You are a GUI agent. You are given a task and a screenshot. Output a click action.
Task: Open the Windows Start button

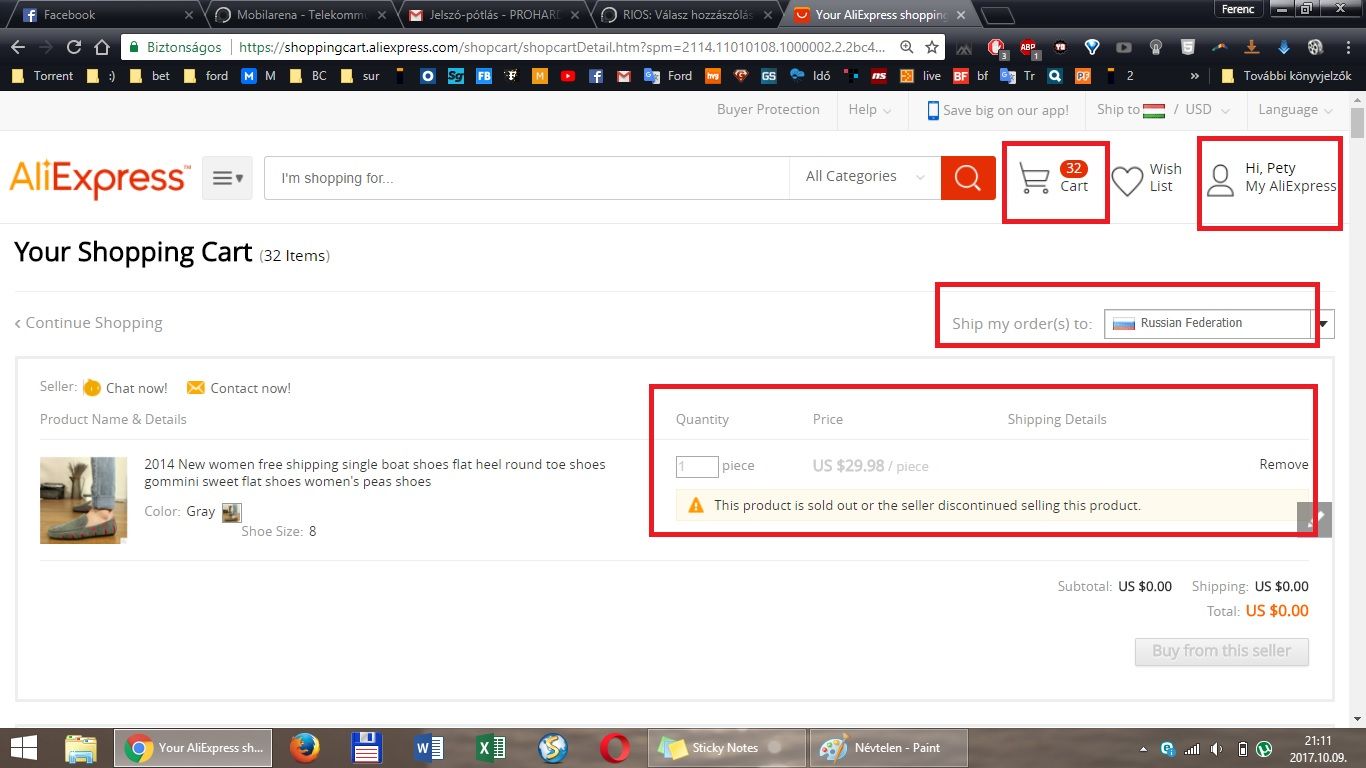24,748
